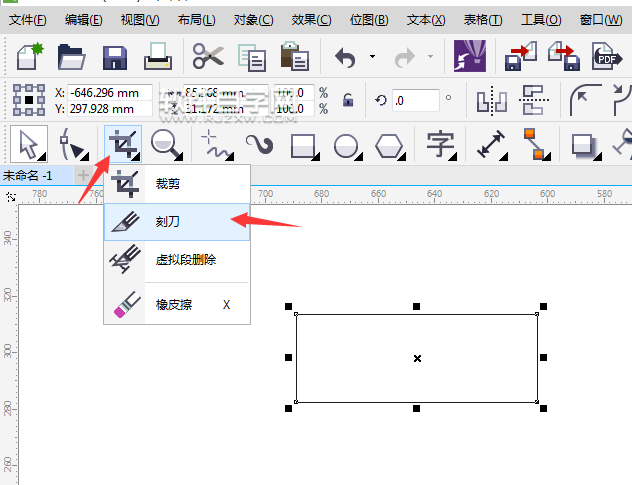632x485 pixels.
Task: Click the Crop tool flyout button
Action: tap(123, 144)
